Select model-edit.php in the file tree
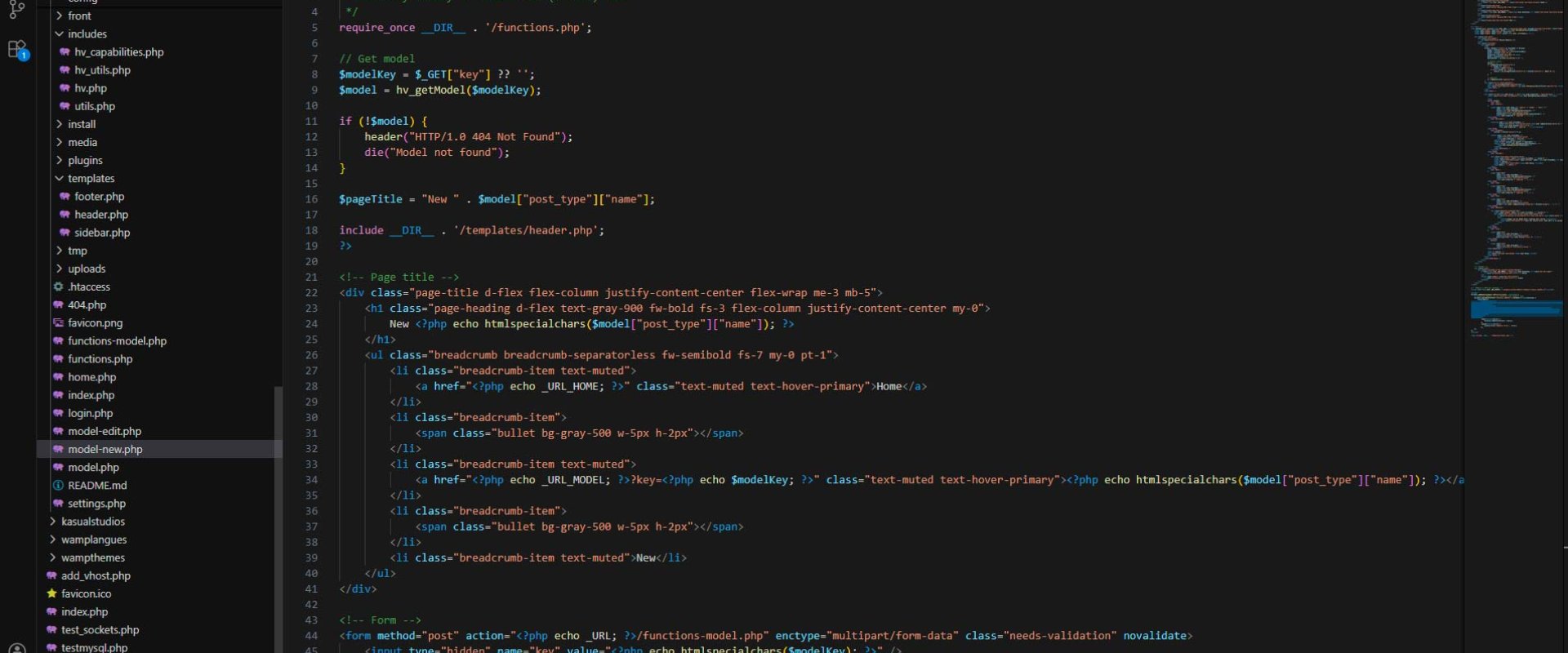Viewport: 1568px width, 653px height. point(105,431)
